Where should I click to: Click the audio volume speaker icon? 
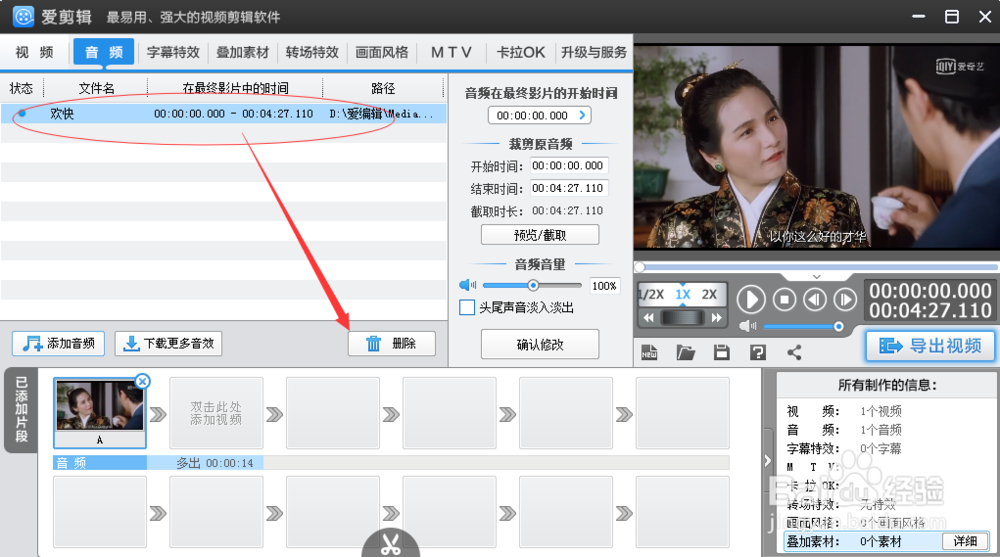click(467, 285)
